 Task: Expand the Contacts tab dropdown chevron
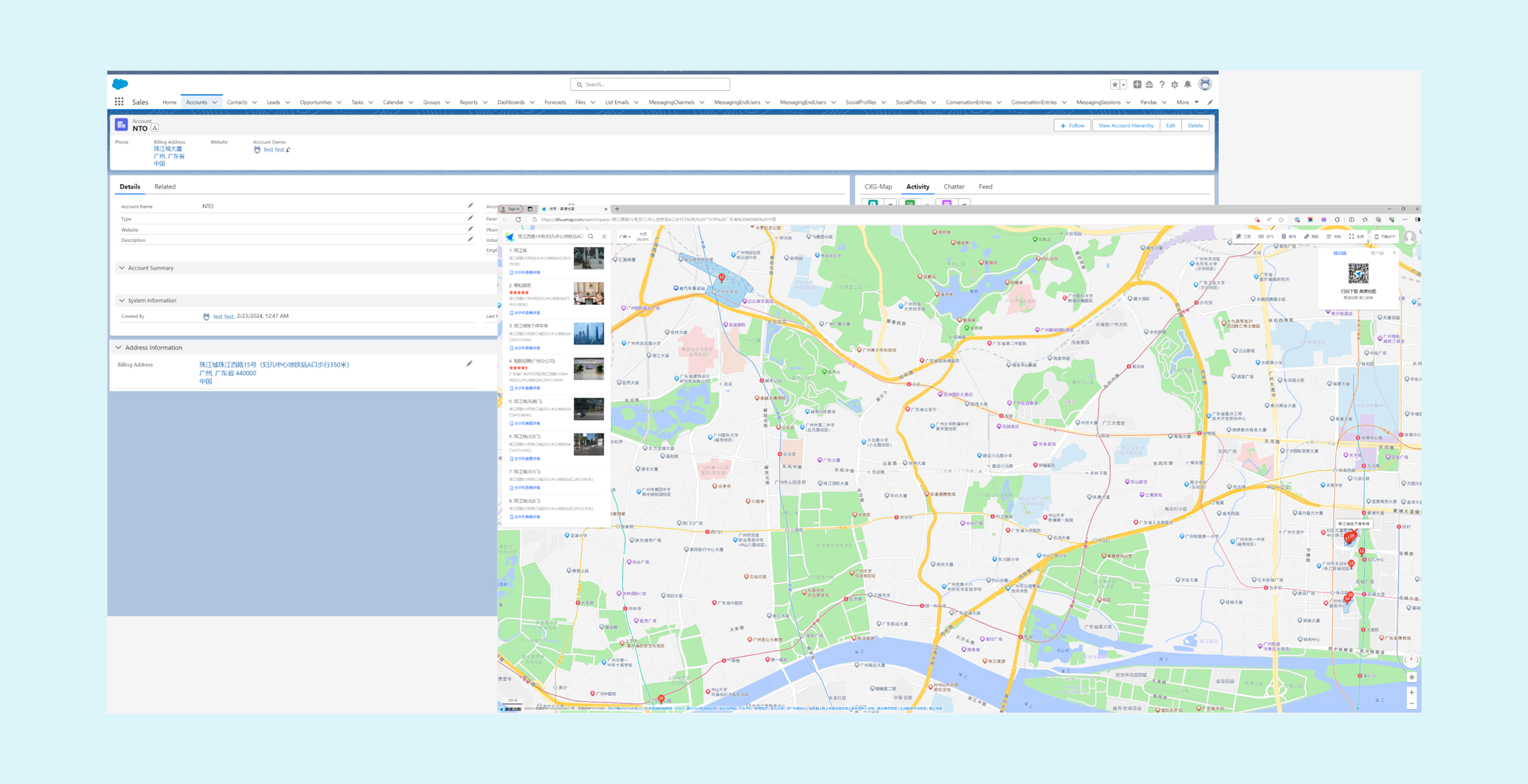click(x=254, y=103)
